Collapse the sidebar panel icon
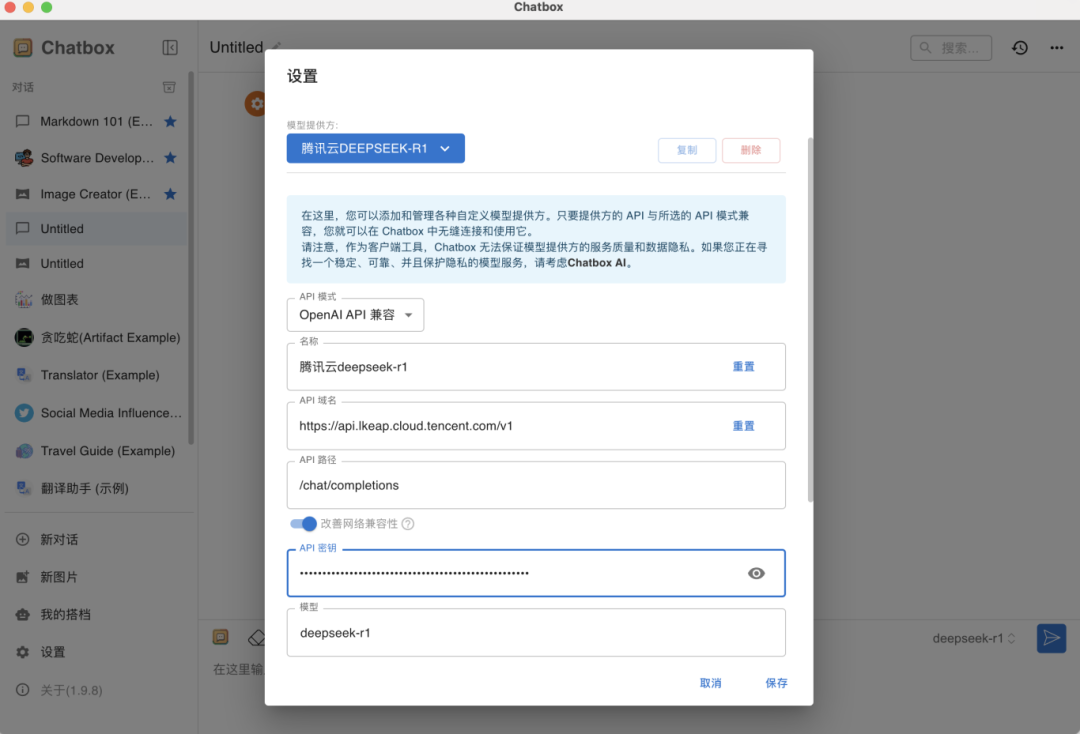 tap(169, 48)
